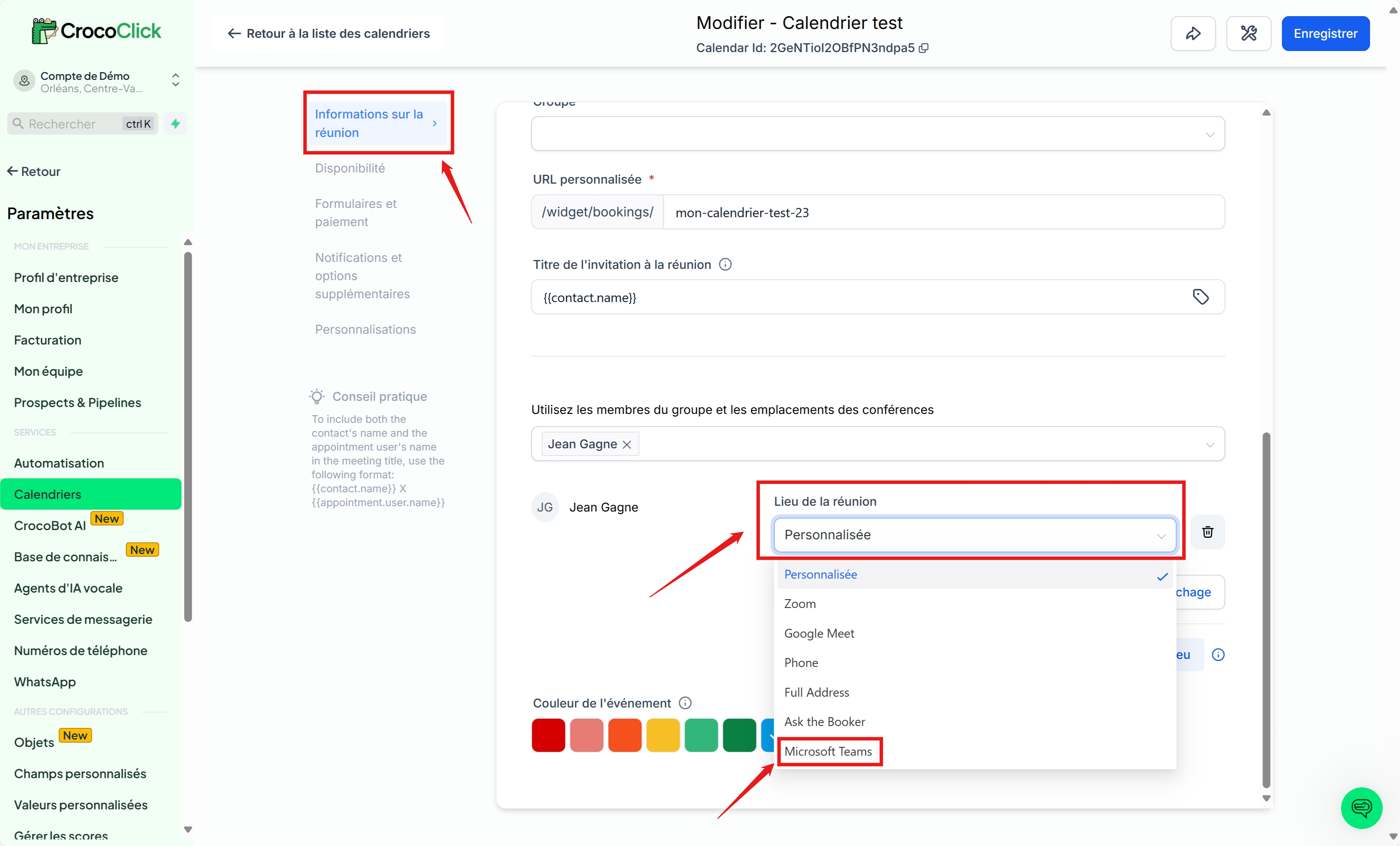Click the URL personnalisée input field
This screenshot has height=846, width=1400.
[943, 212]
